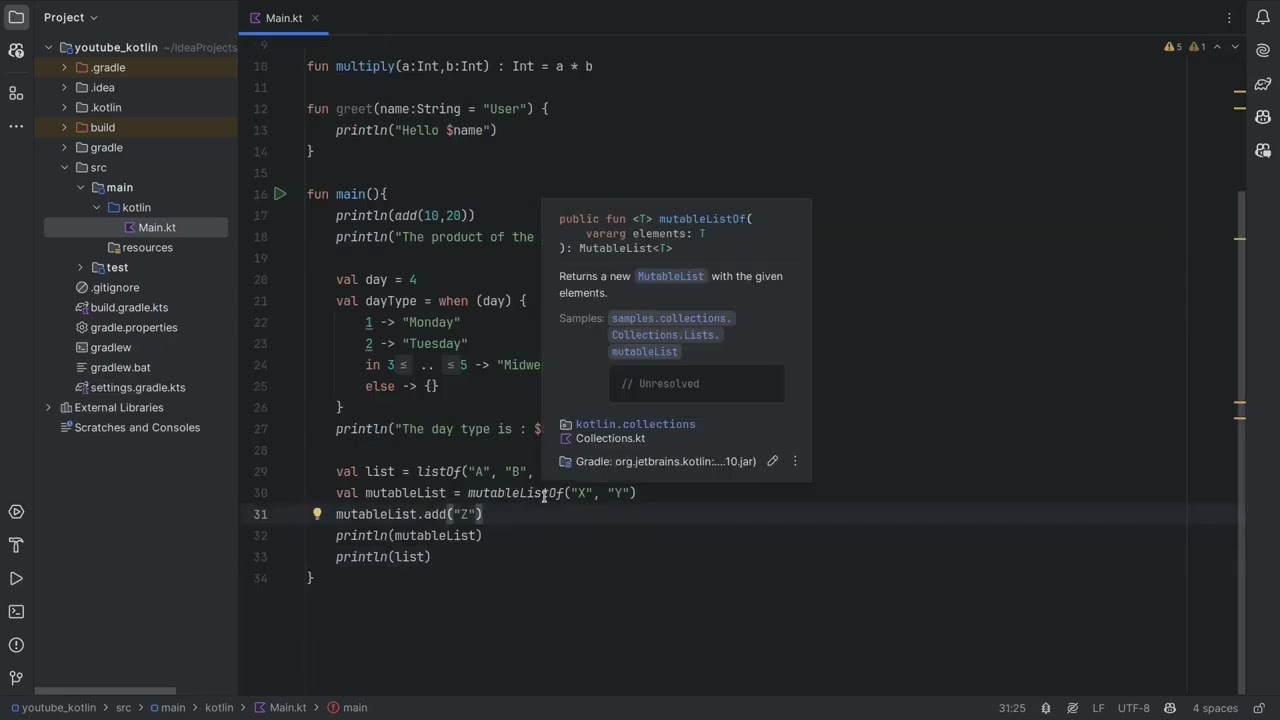Collapse the youtube_kotlin project root
1280x720 pixels.
click(48, 47)
